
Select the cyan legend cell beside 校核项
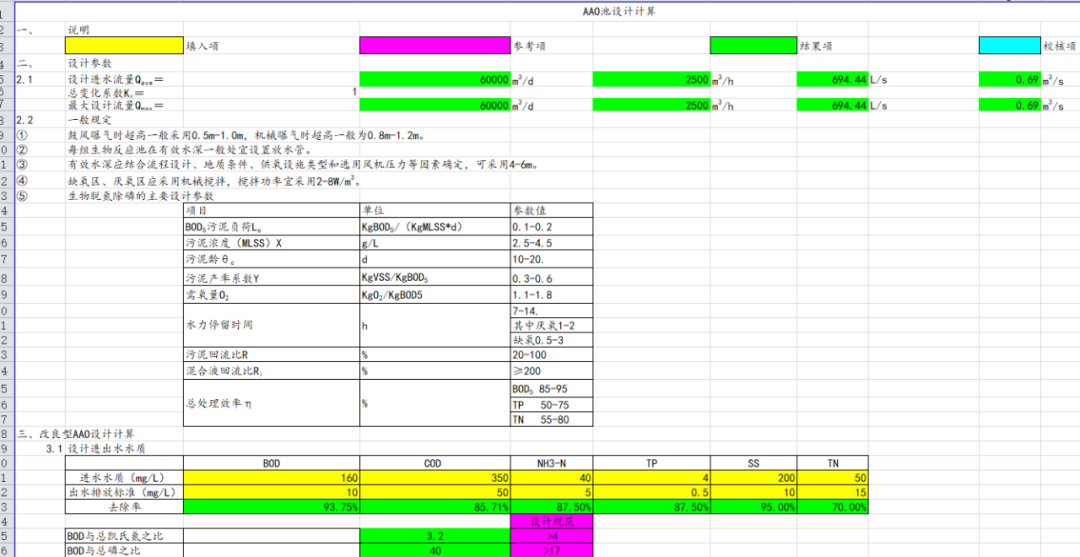pos(1009,45)
